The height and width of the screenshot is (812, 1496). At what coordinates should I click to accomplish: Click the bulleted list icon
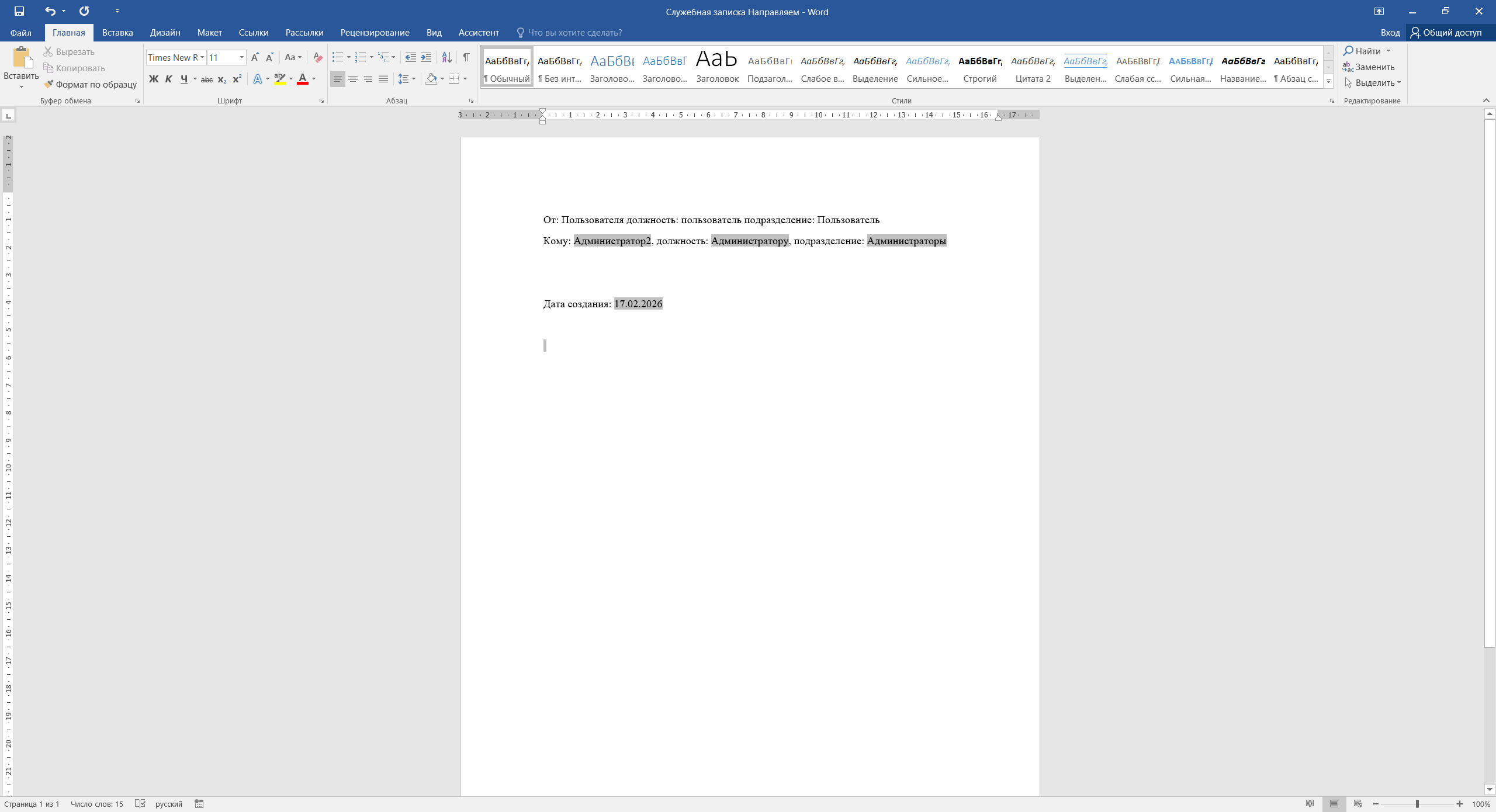coord(338,57)
